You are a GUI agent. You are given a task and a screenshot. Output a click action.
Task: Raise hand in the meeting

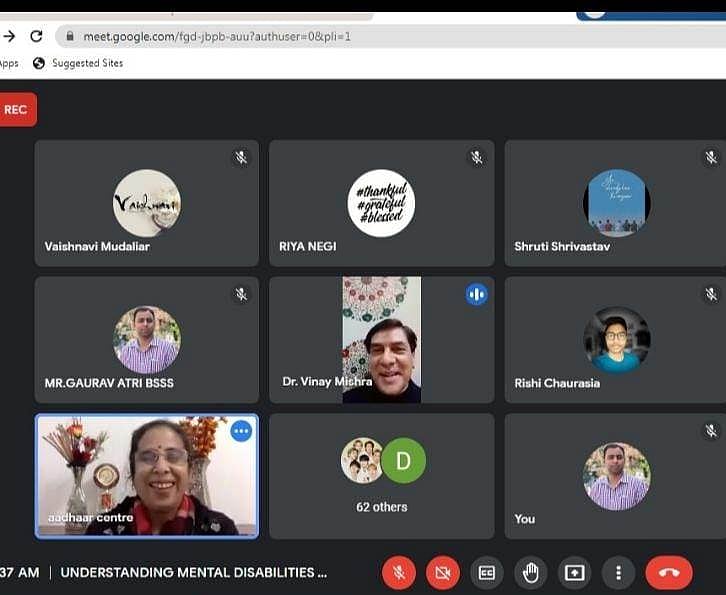click(531, 573)
